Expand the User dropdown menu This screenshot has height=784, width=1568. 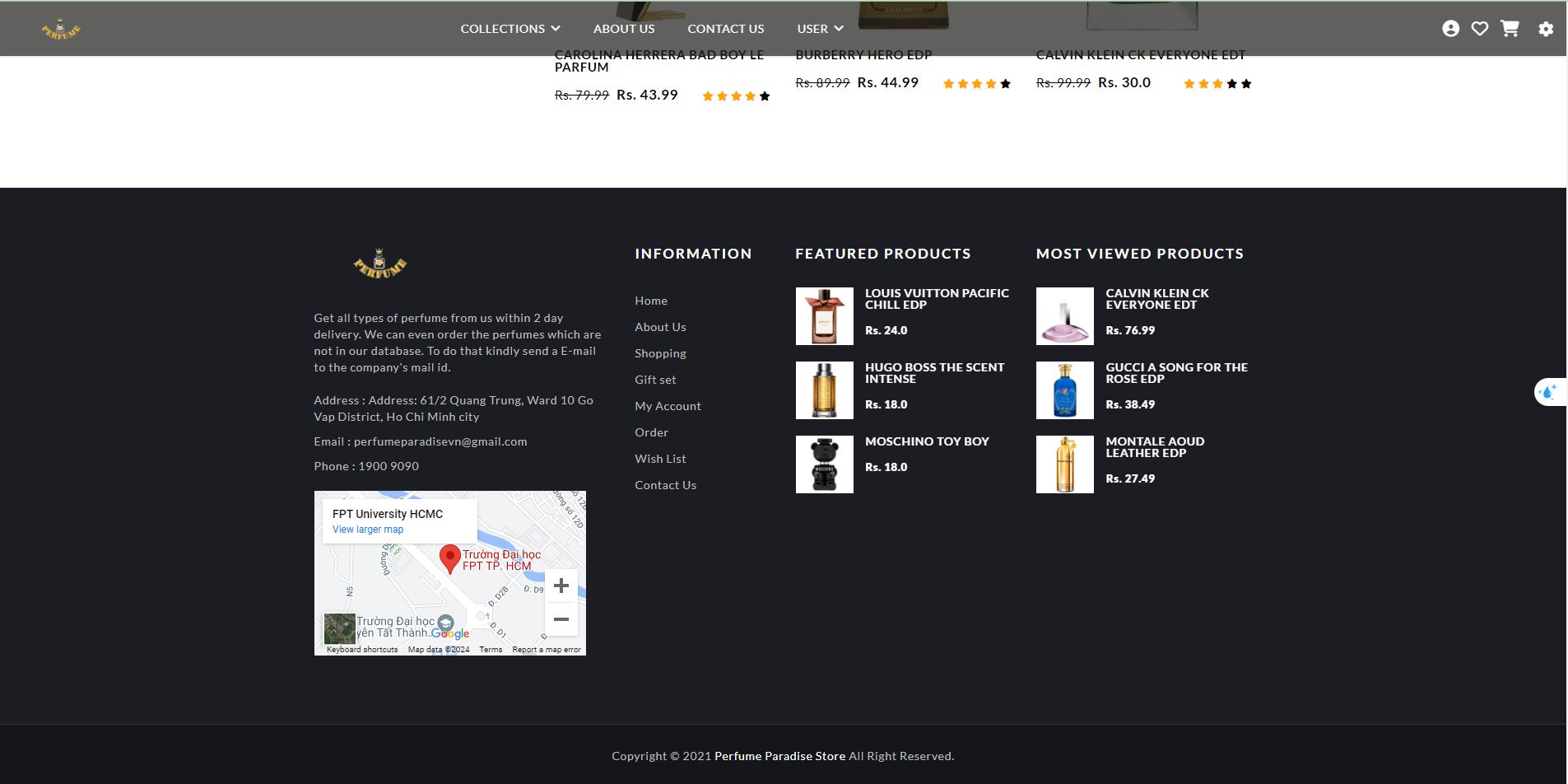[820, 29]
